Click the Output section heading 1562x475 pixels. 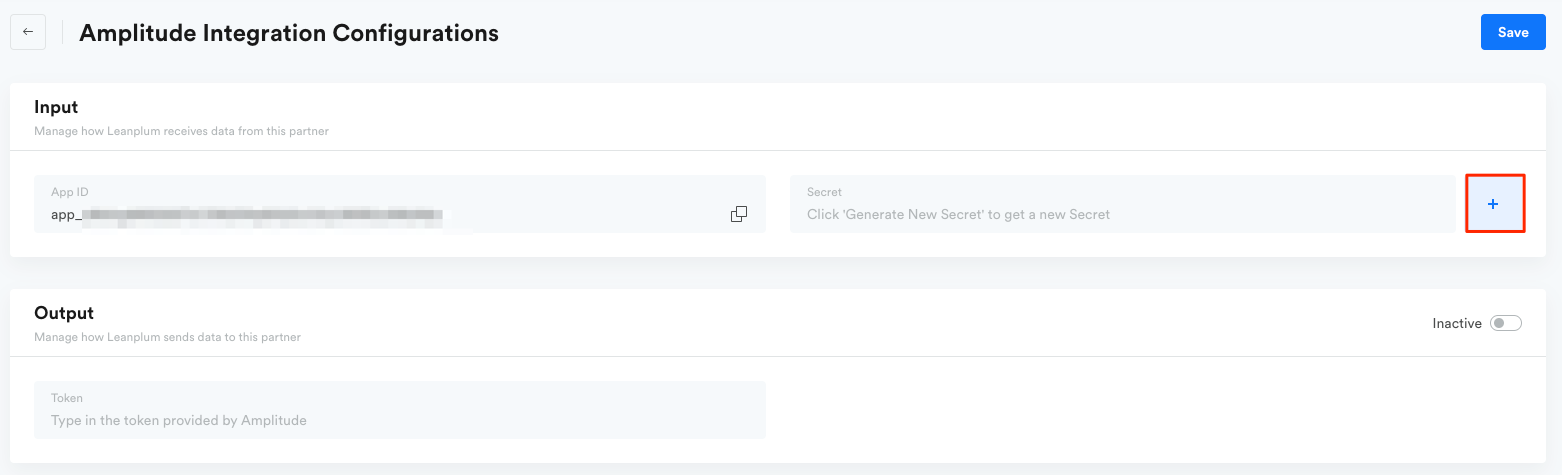click(64, 313)
